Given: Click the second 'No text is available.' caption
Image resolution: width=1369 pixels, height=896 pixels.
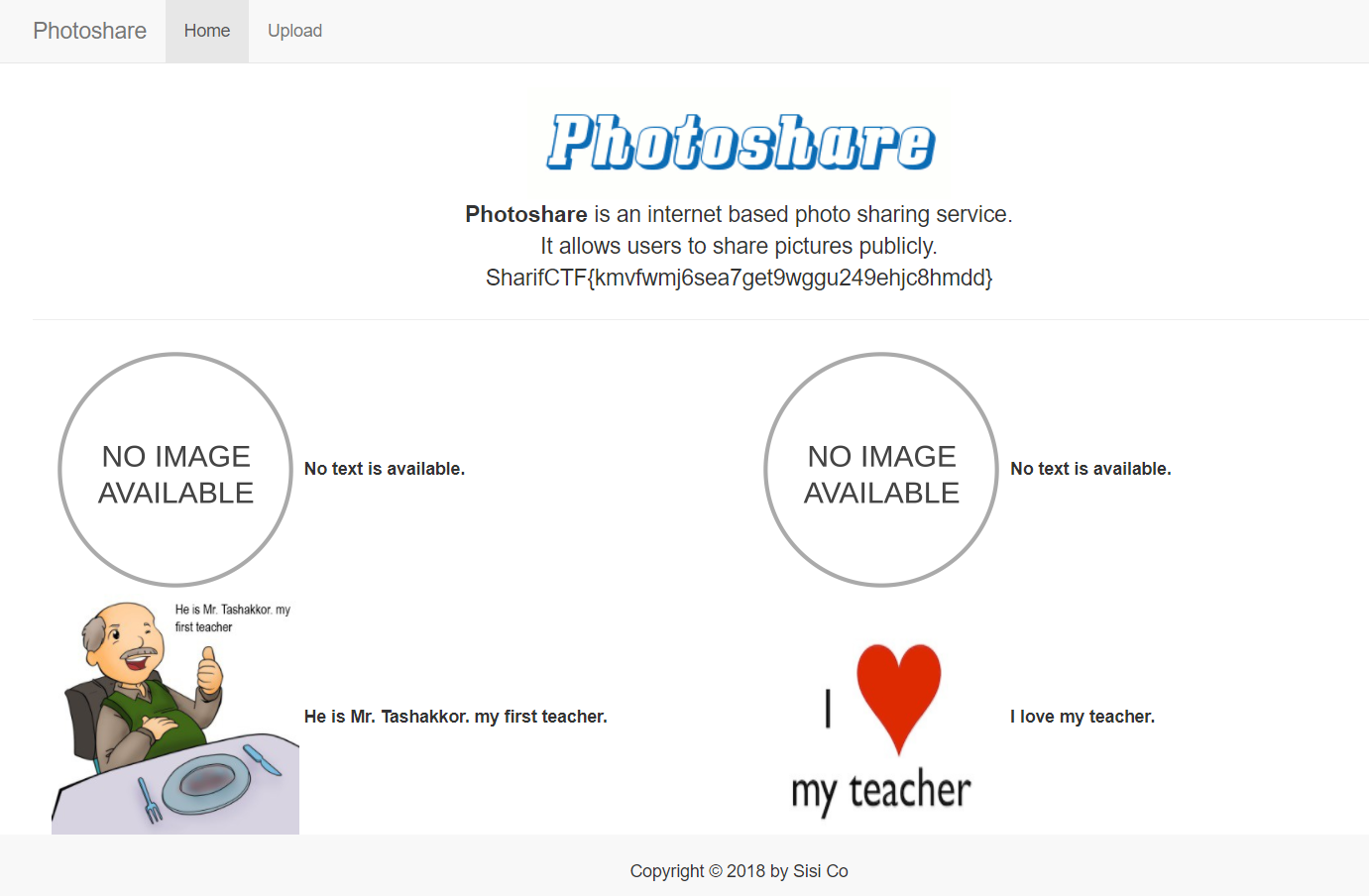Looking at the screenshot, I should 1090,469.
